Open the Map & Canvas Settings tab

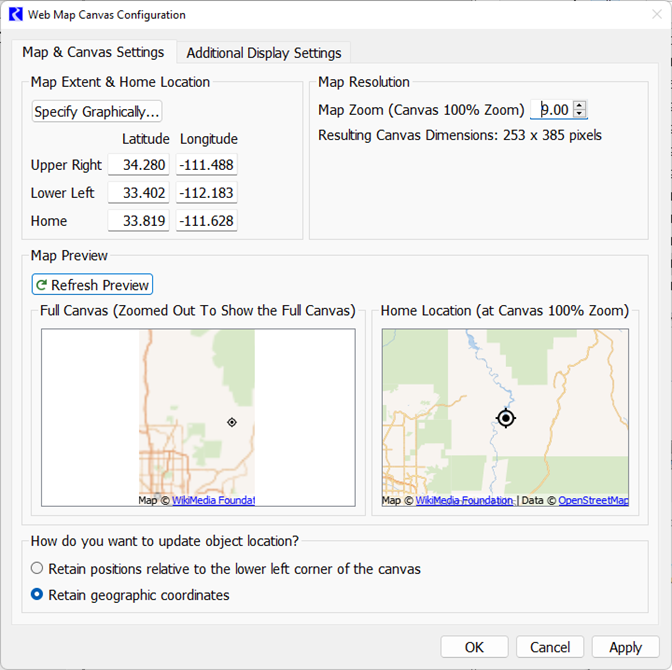point(93,52)
